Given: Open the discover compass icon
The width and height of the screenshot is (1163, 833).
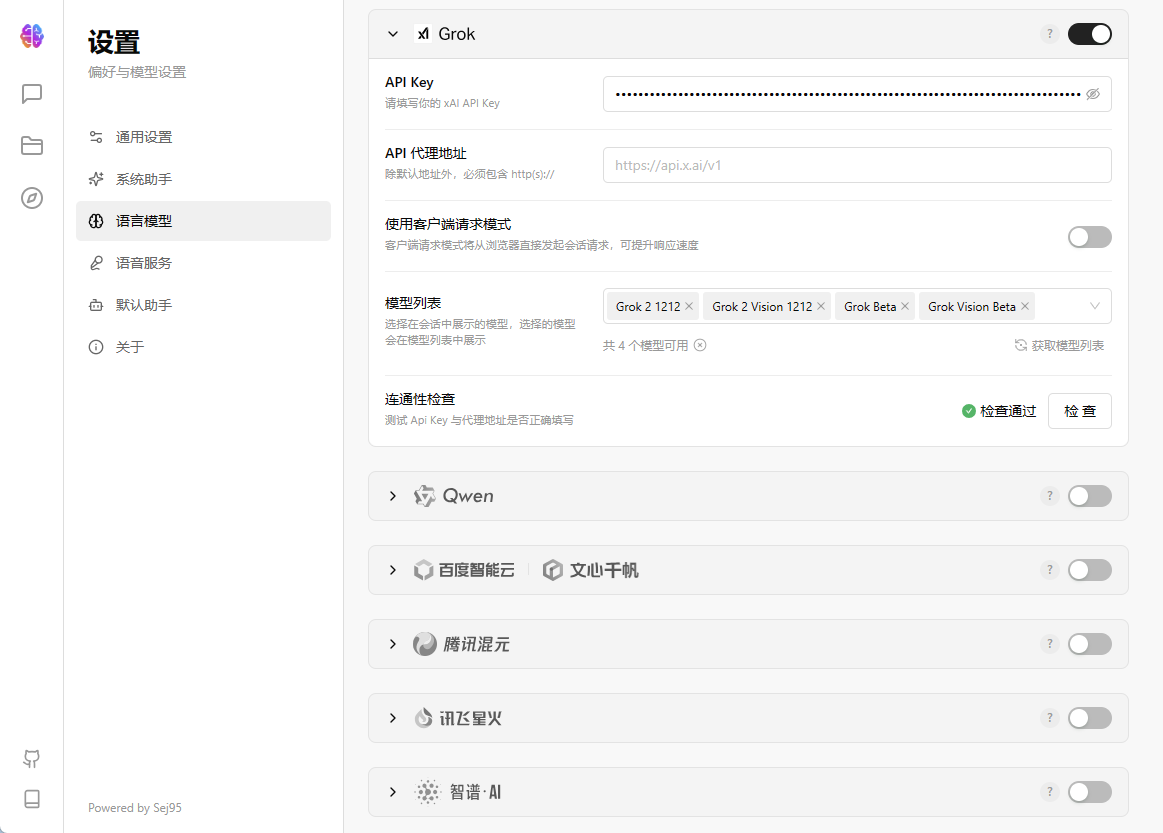Looking at the screenshot, I should [x=32, y=198].
